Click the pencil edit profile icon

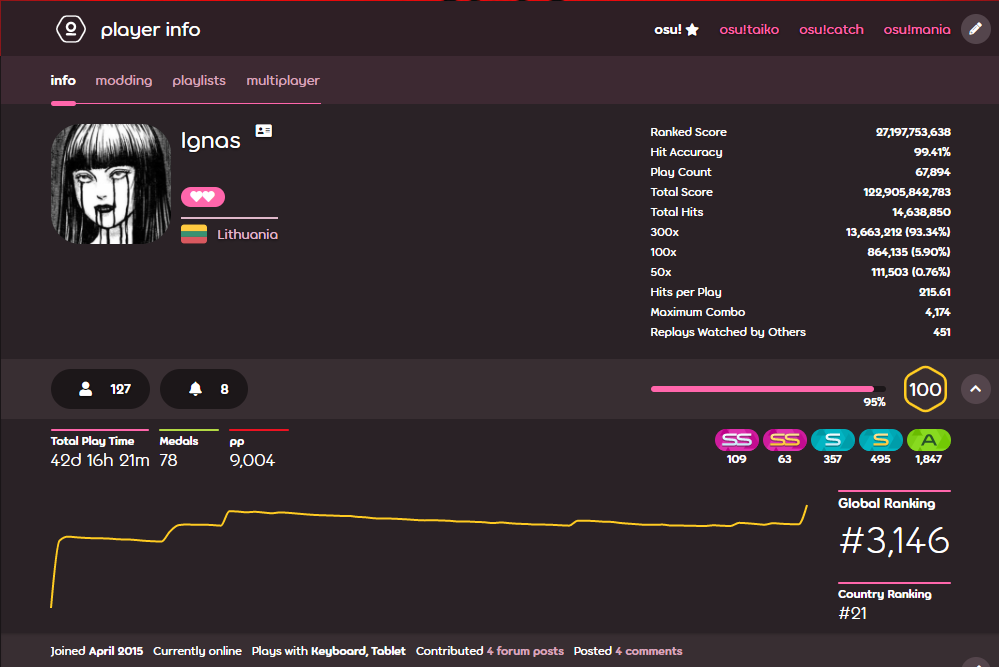pos(975,29)
